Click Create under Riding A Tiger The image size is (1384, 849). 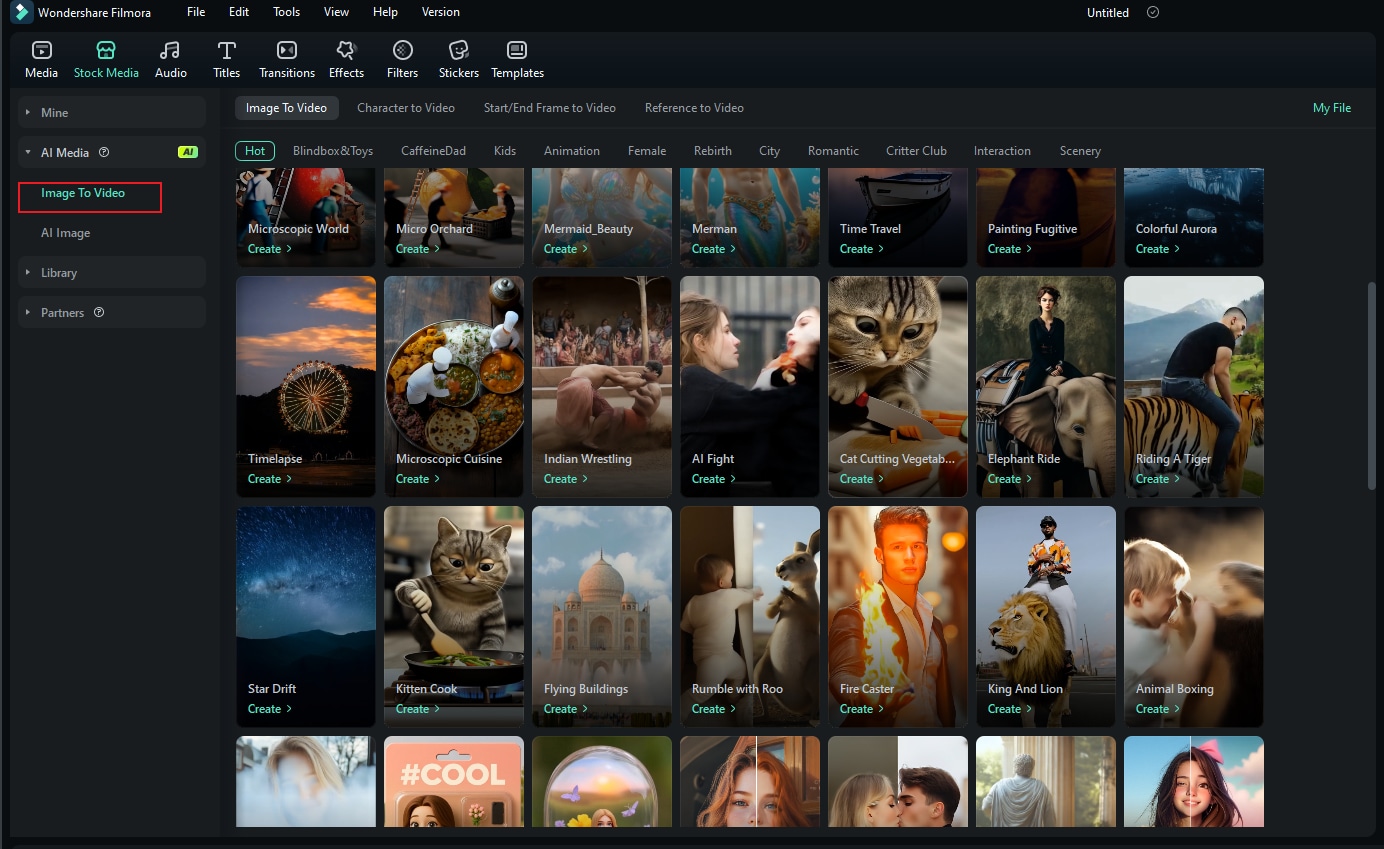tap(1158, 479)
